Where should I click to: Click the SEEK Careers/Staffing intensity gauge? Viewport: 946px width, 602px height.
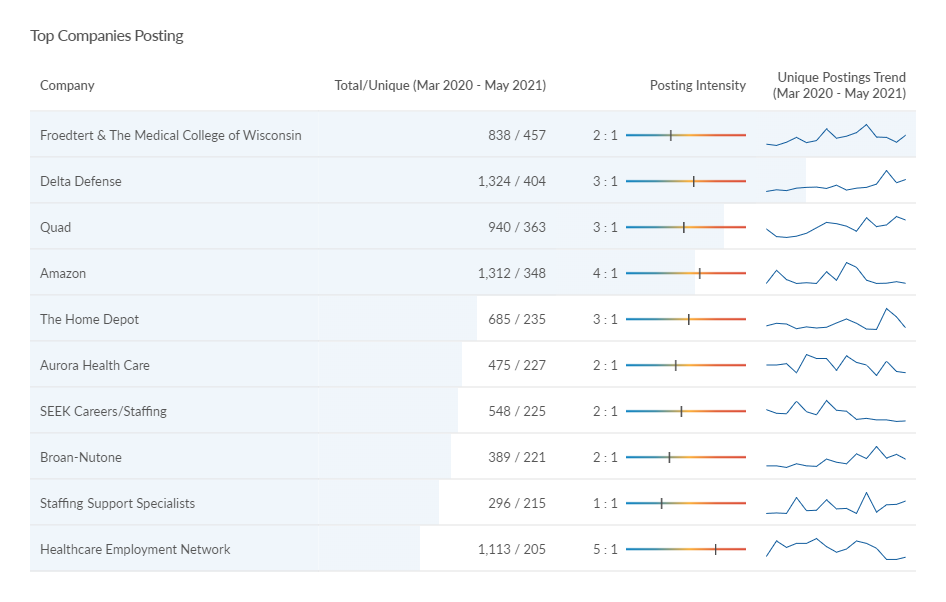686,411
